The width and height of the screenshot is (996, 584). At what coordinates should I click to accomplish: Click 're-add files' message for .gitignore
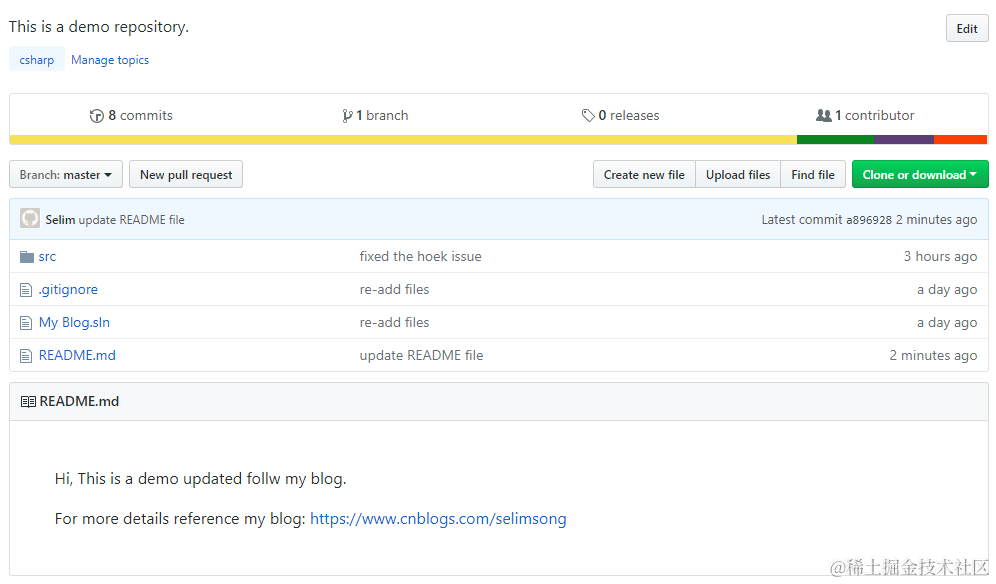pos(394,290)
